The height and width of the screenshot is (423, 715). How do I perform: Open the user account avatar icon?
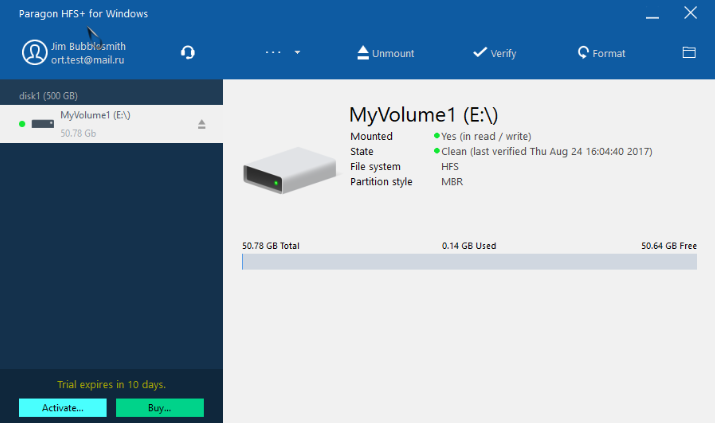(35, 52)
